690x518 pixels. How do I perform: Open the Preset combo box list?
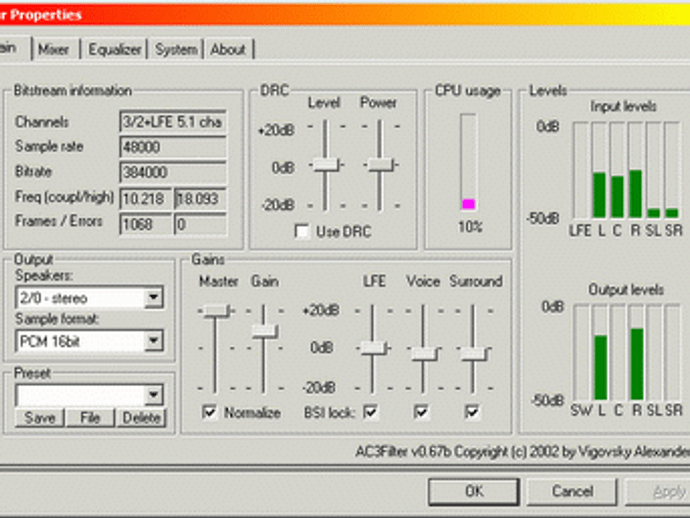click(154, 395)
